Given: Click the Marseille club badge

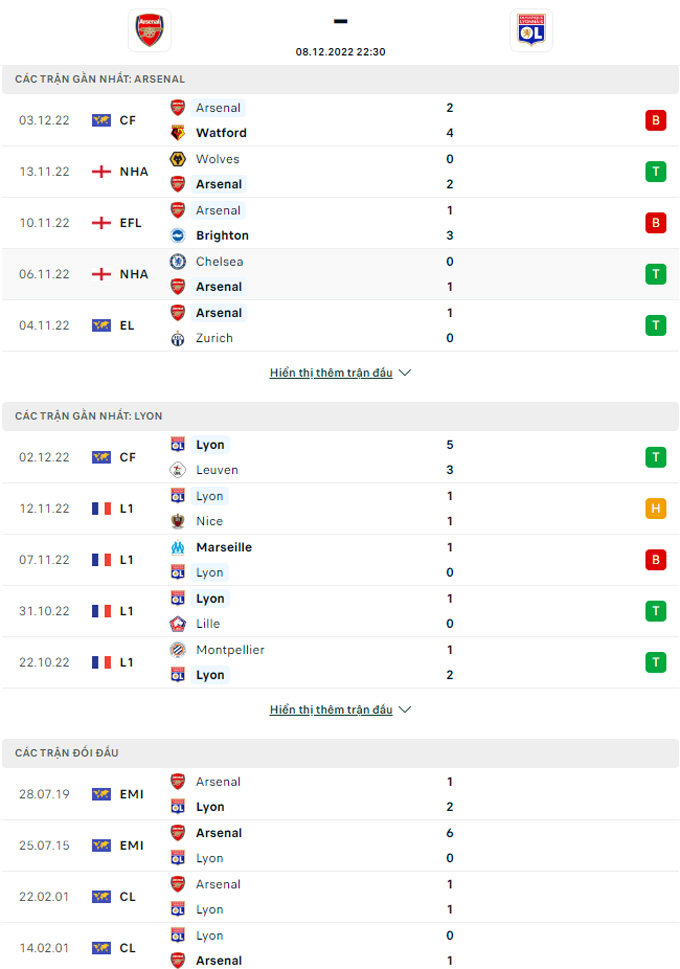Looking at the screenshot, I should (177, 548).
